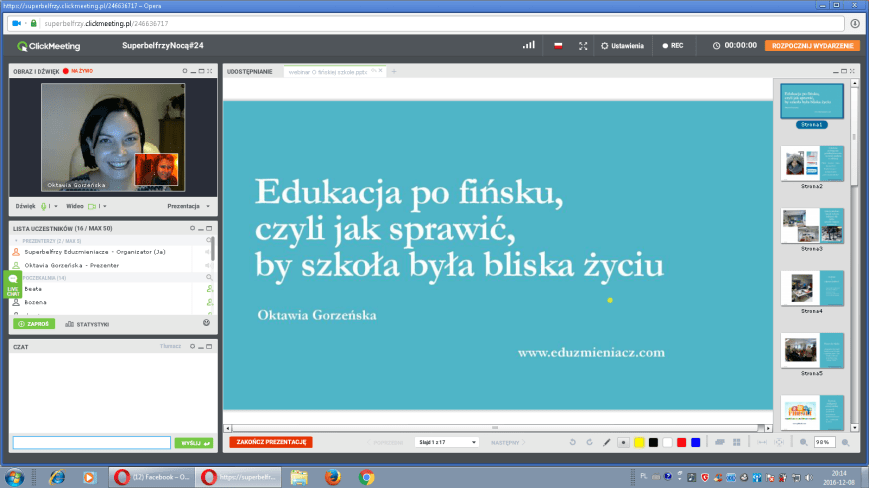Screen dimensions: 869x488
Task: Open the Polish flag language selector
Action: (558, 46)
